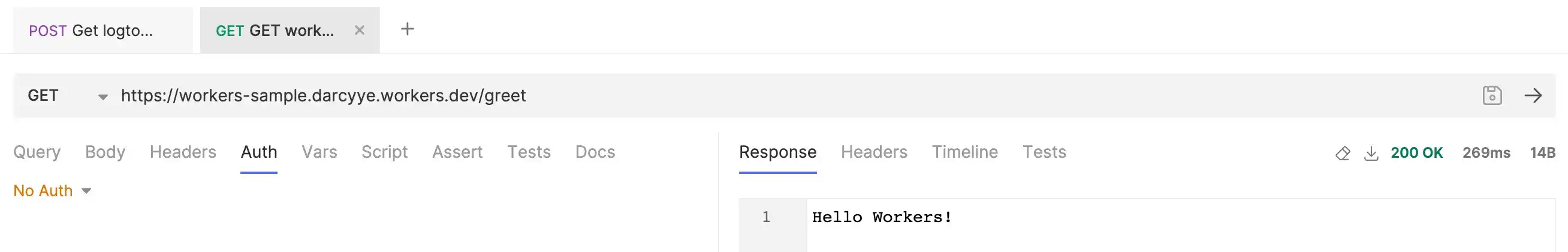
Task: Open the Assert tab
Action: click(x=457, y=152)
